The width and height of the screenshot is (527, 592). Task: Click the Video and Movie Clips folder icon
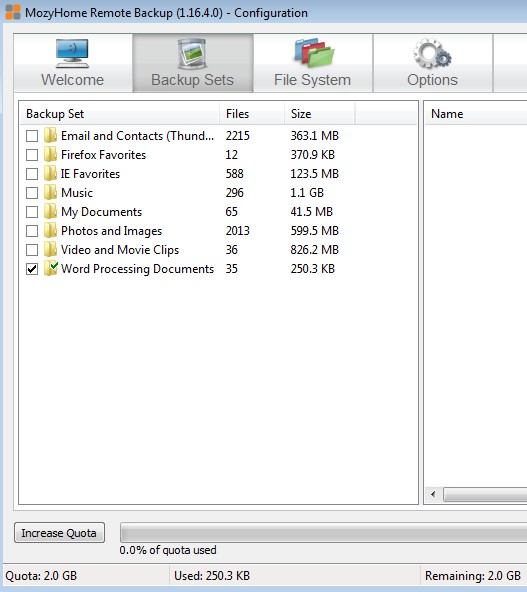coord(50,250)
